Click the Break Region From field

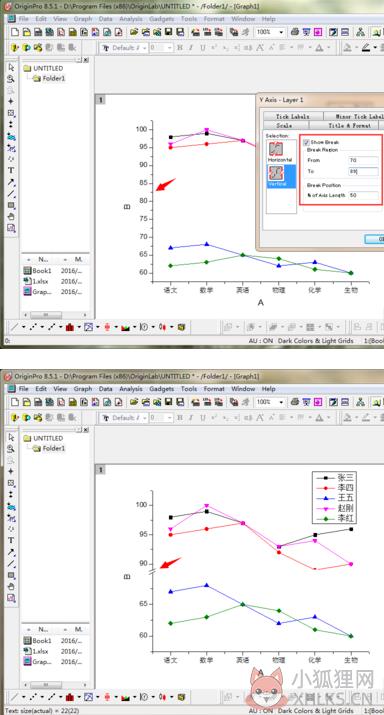tap(363, 160)
